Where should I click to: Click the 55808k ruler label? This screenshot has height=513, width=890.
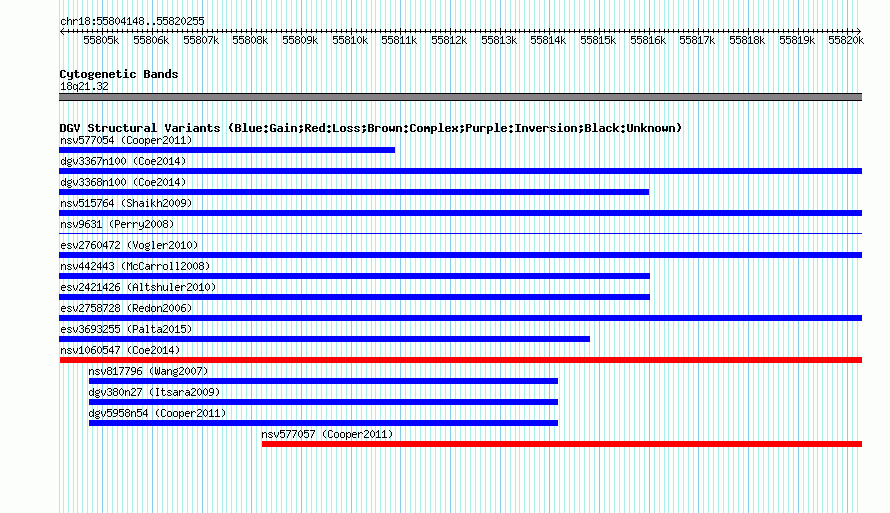(250, 40)
